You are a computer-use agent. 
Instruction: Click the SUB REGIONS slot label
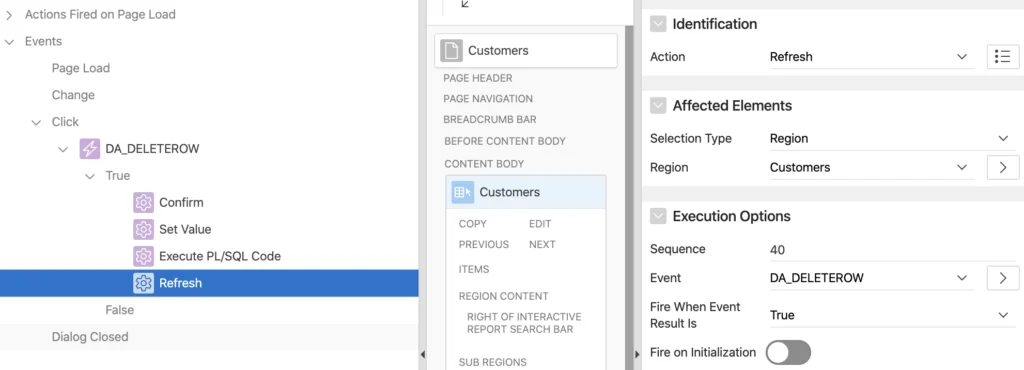492,363
